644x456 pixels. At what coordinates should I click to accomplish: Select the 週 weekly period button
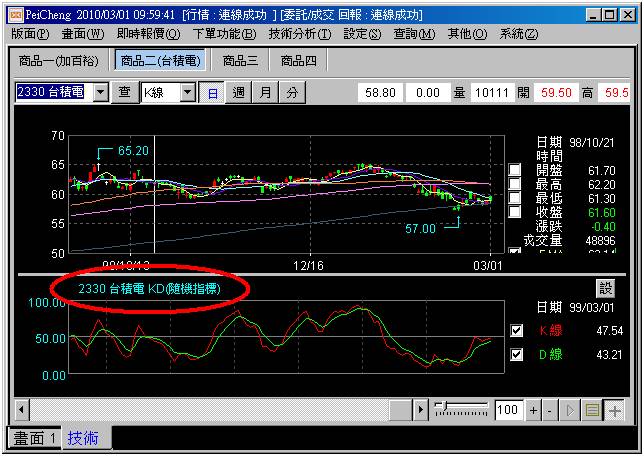(239, 92)
